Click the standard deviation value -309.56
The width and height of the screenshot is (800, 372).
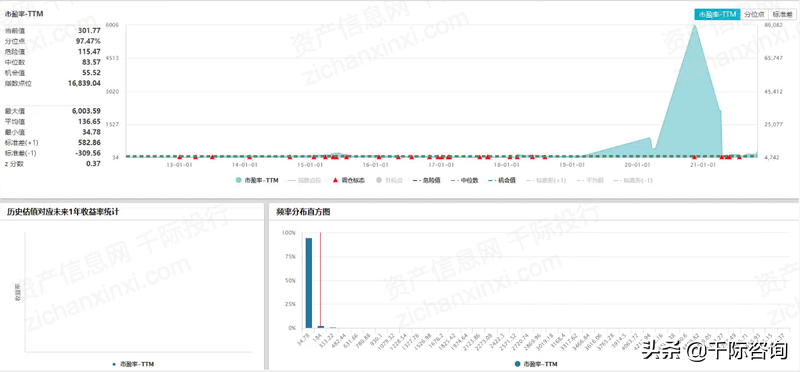pos(88,153)
